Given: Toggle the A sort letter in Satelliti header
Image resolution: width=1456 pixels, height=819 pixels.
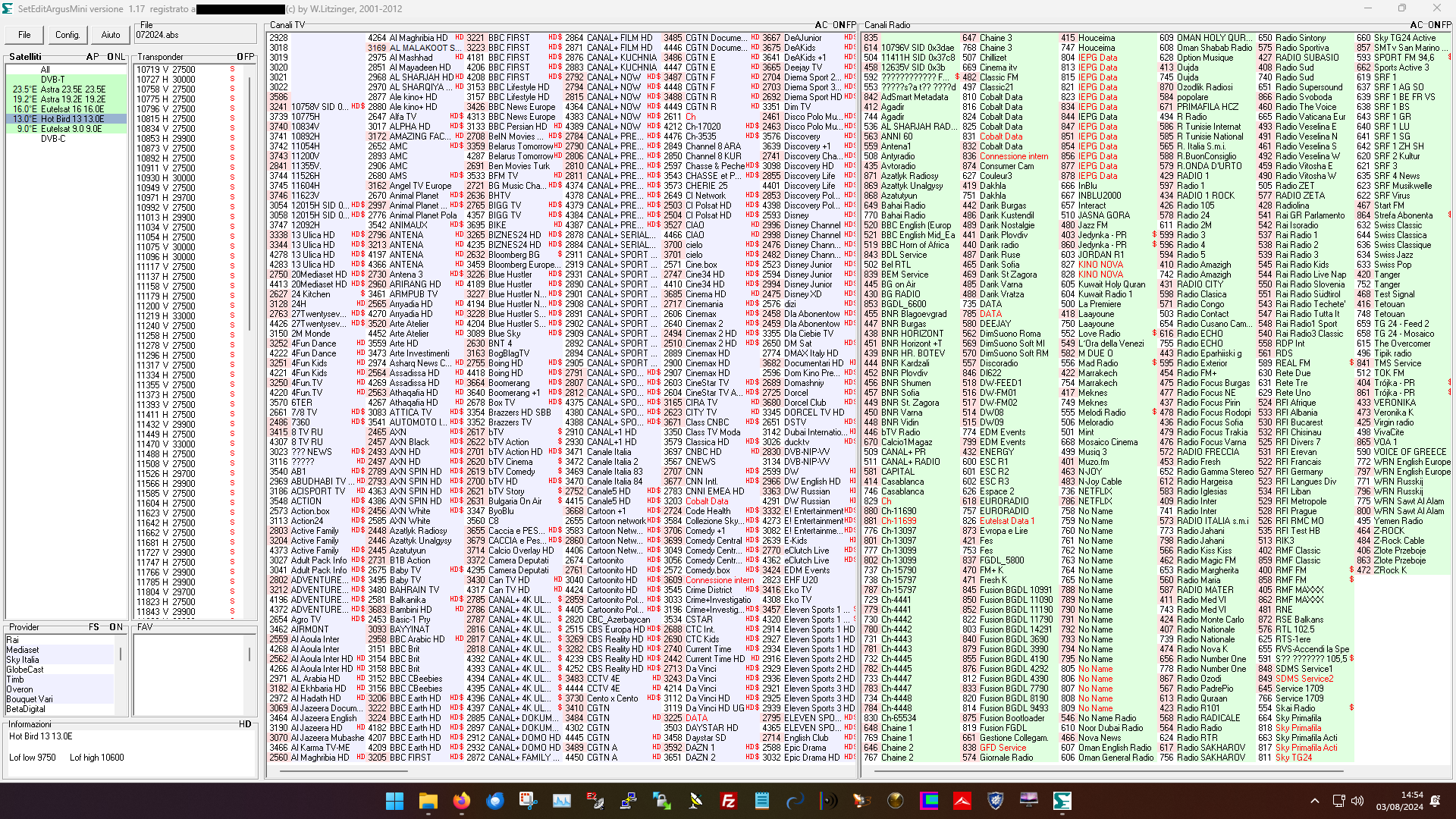Looking at the screenshot, I should [89, 57].
